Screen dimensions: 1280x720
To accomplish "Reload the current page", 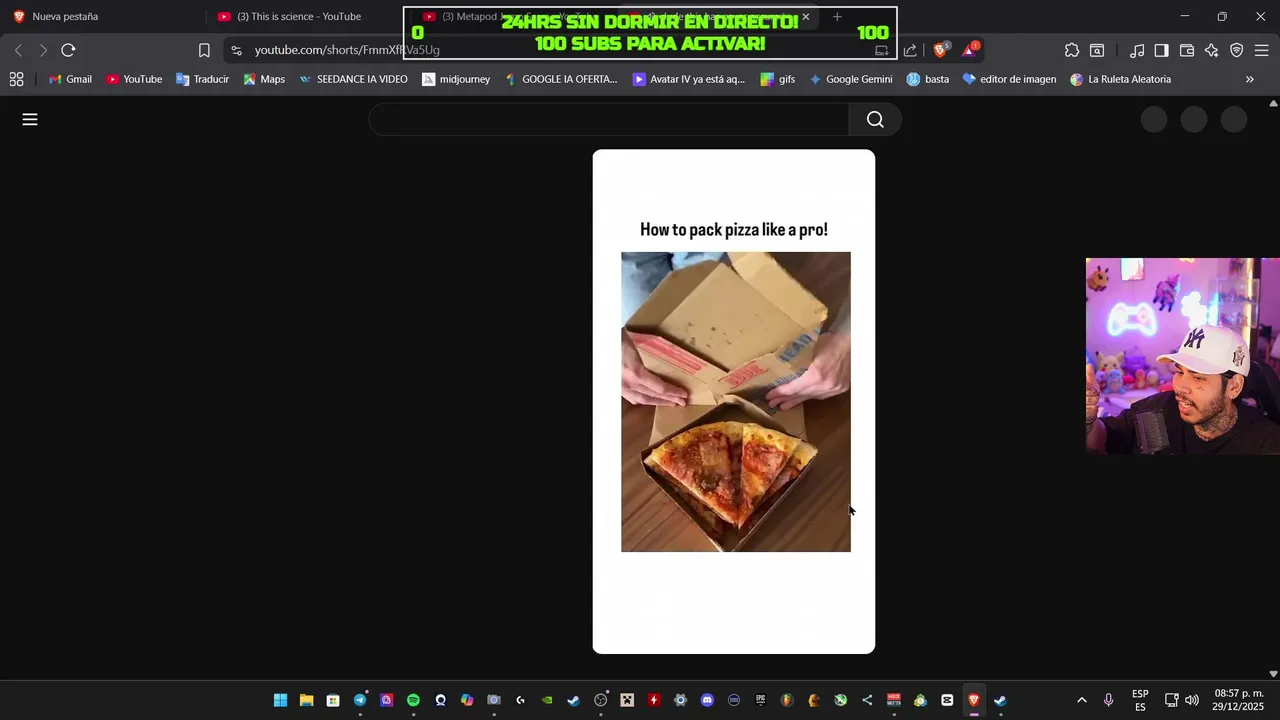I will [x=68, y=50].
